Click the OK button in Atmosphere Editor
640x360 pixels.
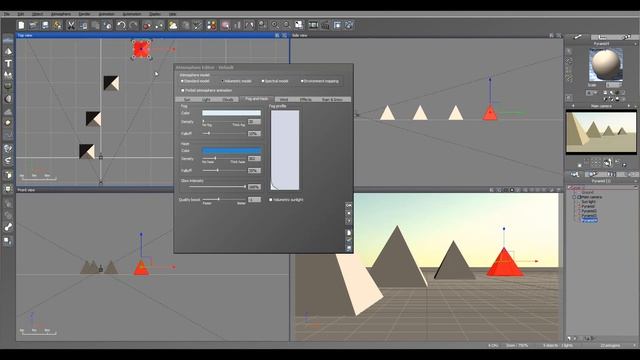[349, 205]
